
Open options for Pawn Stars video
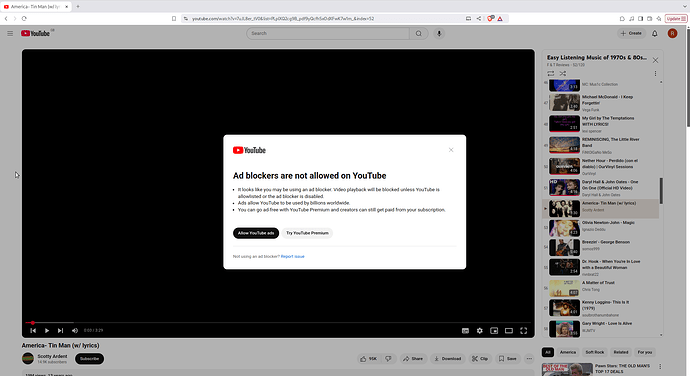[660, 366]
